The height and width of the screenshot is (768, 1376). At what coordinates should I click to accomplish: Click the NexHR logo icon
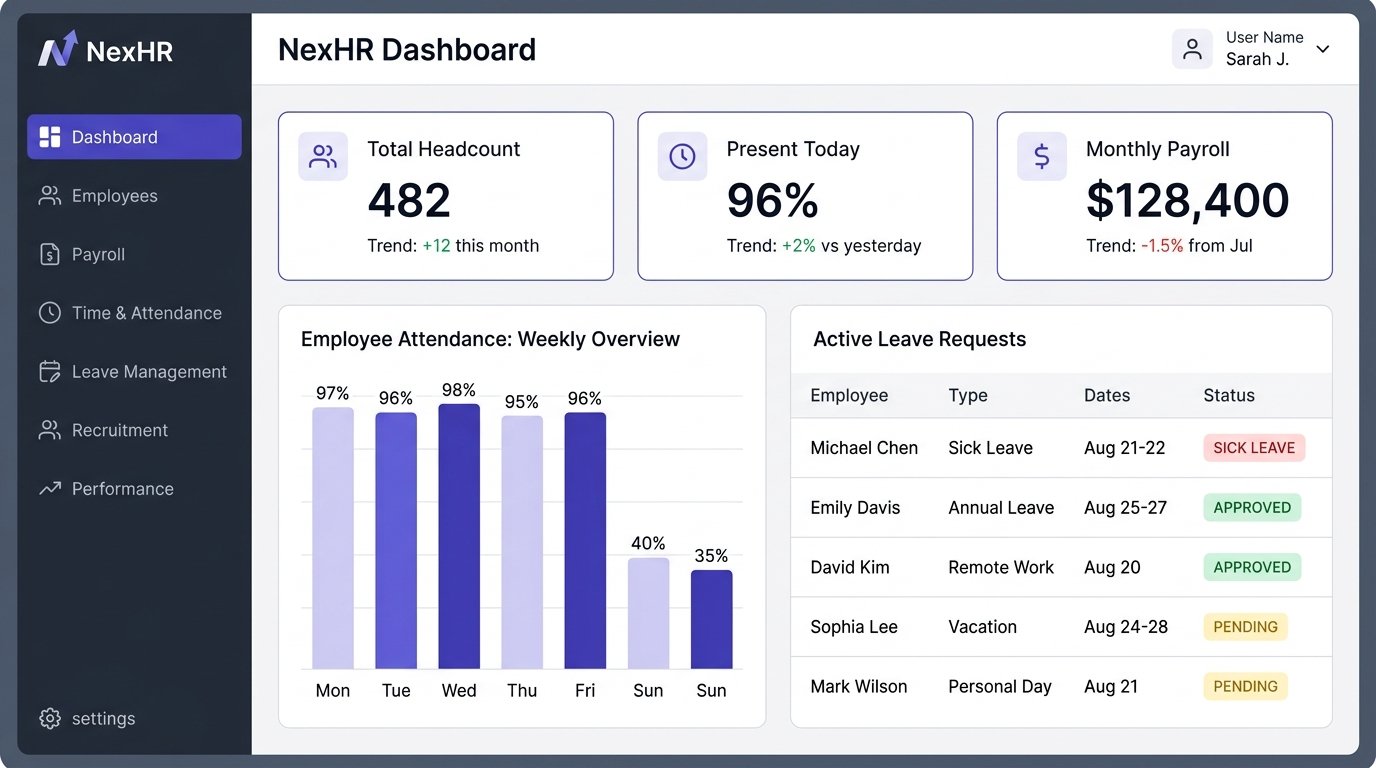[57, 49]
